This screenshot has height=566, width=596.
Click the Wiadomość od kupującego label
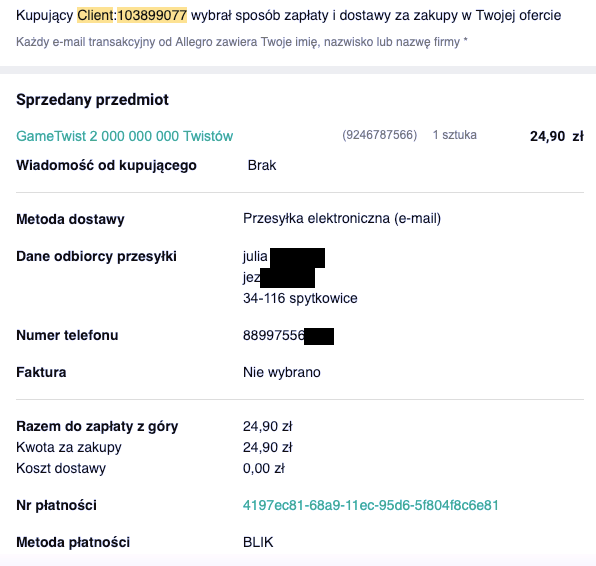[106, 165]
